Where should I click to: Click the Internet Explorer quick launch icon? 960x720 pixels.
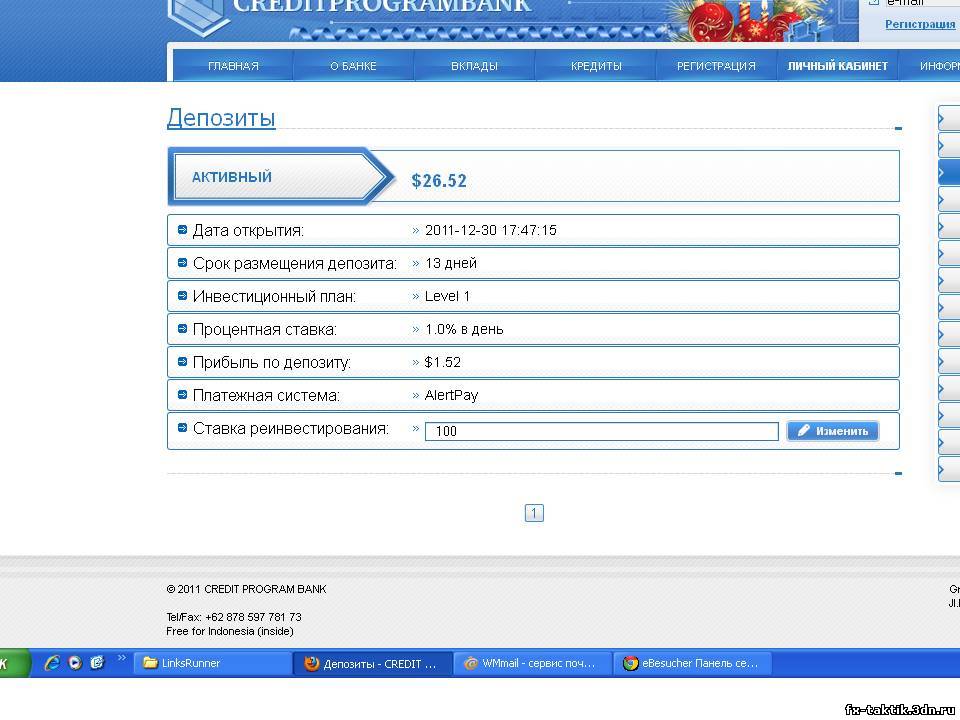click(x=53, y=662)
